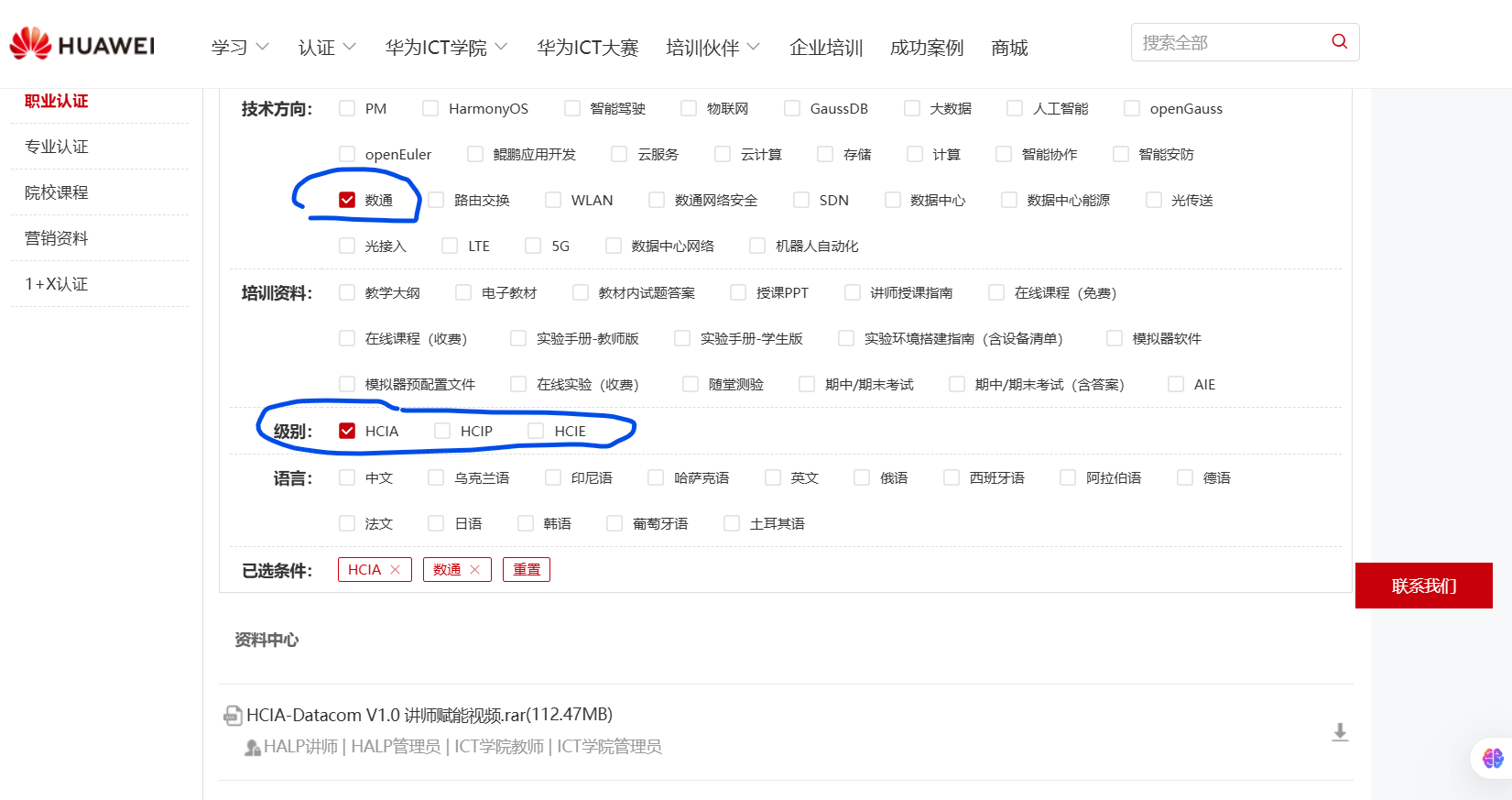
Task: Open the 企业培训 menu item
Action: 826,47
